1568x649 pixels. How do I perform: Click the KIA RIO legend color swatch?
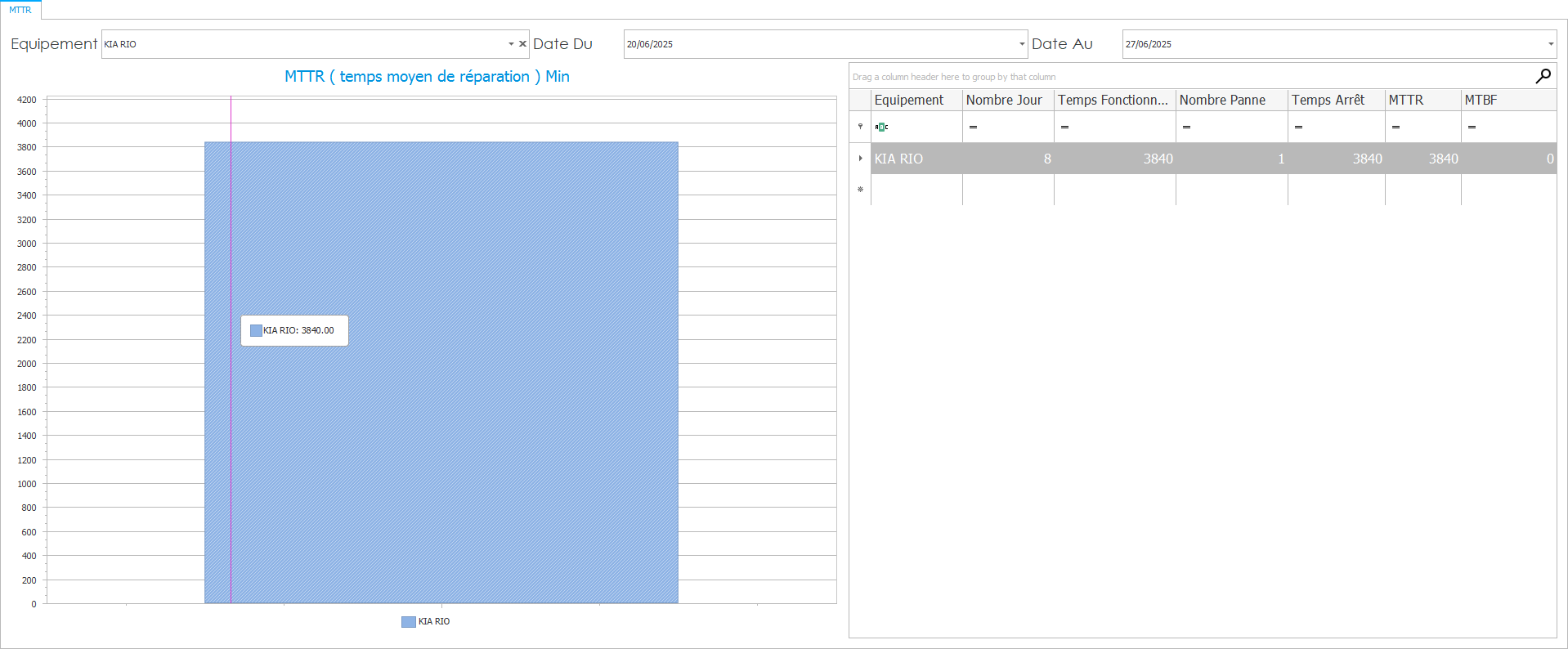point(408,622)
